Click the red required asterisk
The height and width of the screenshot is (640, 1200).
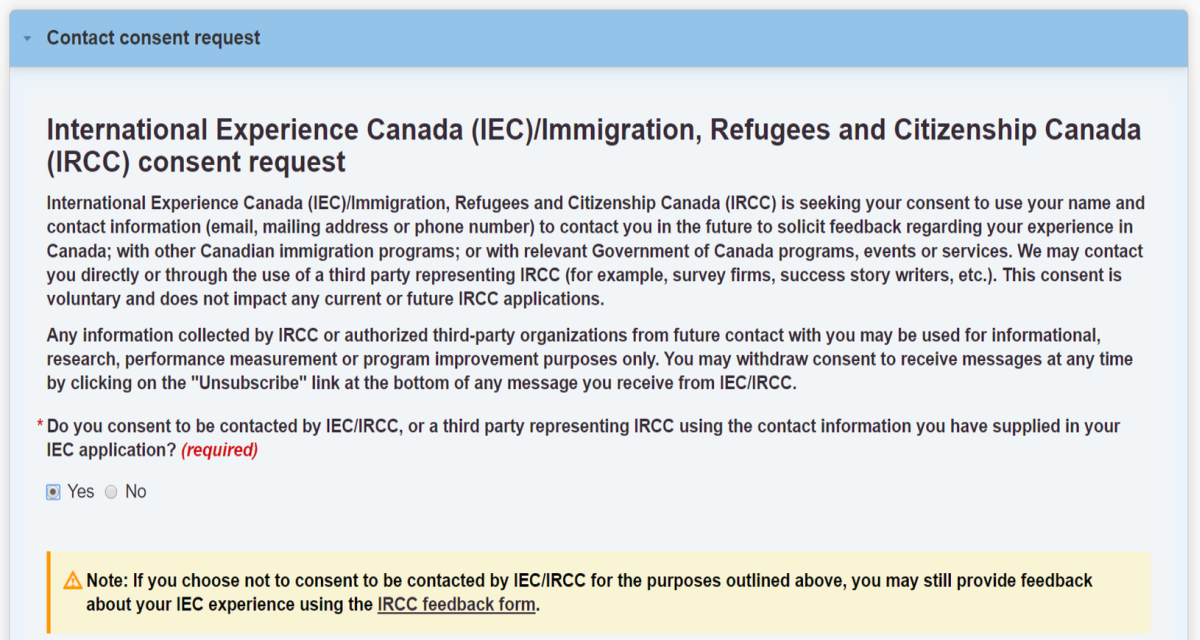(x=40, y=427)
